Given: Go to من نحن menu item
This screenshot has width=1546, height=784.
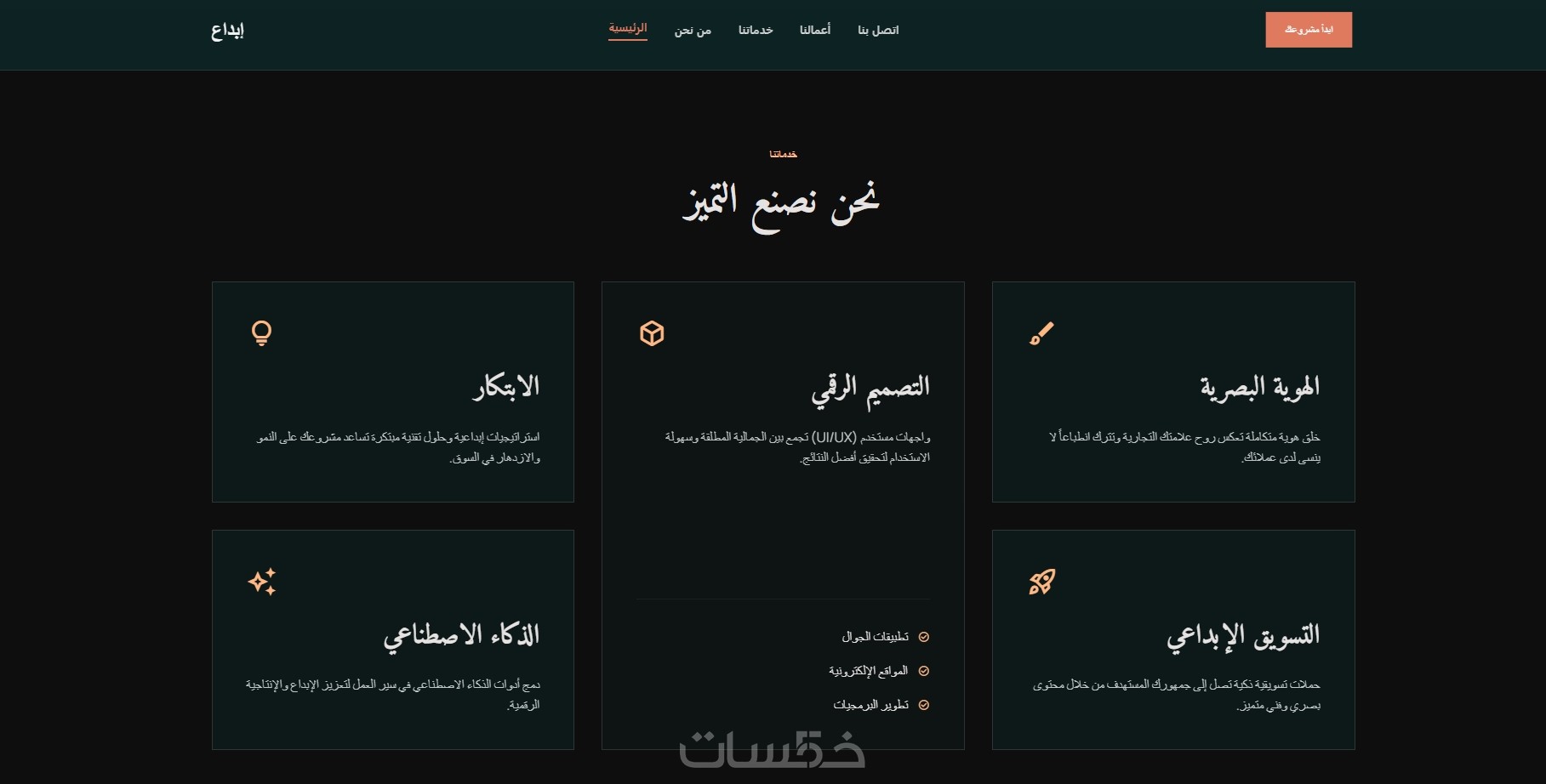Looking at the screenshot, I should click(693, 31).
